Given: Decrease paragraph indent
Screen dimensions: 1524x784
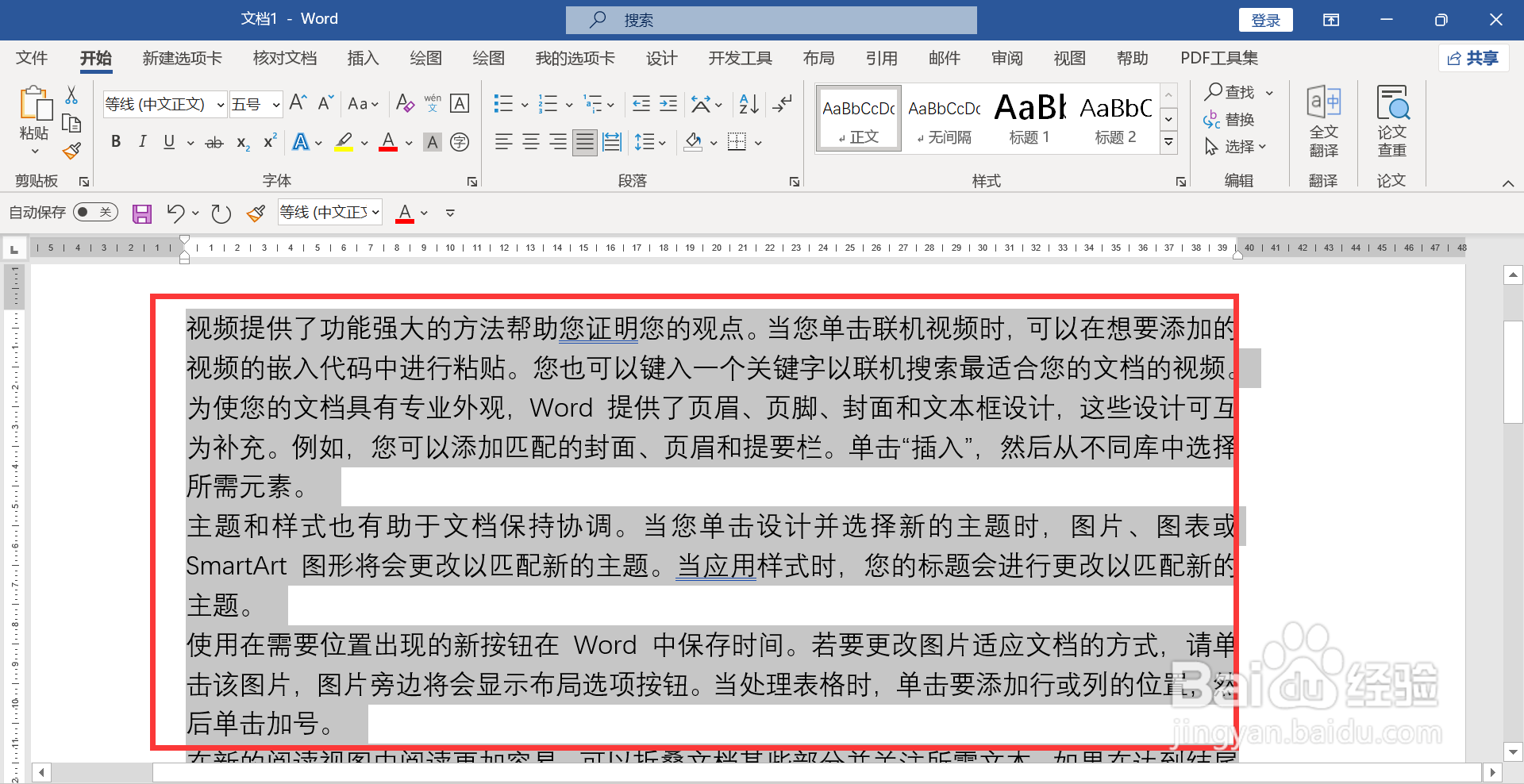Looking at the screenshot, I should (641, 104).
